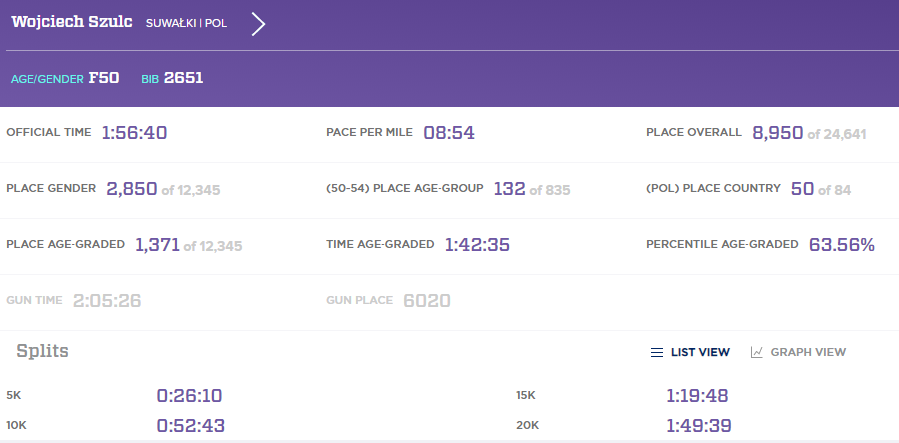This screenshot has height=443, width=899.
Task: Click the F50 age/gender value
Action: pos(104,77)
